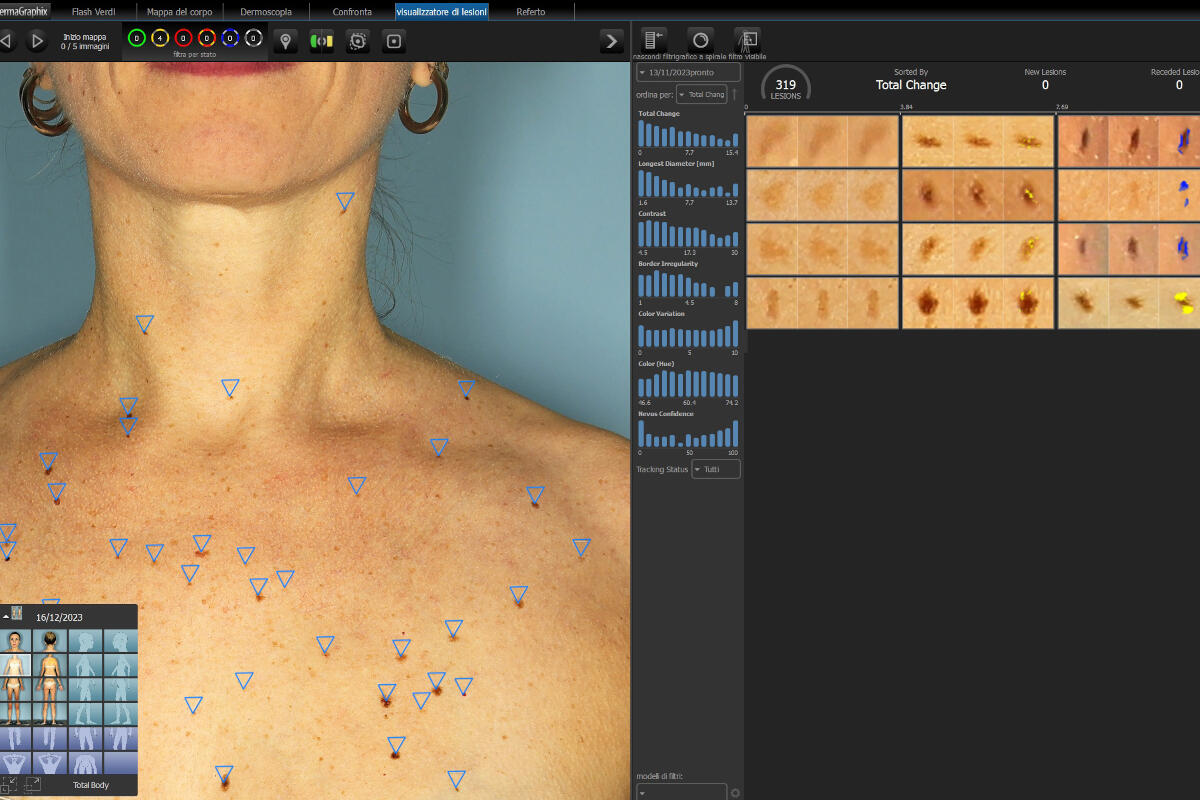Open top lesion thumbnail with blue overlay
The image size is (1200, 800).
pos(1129,141)
